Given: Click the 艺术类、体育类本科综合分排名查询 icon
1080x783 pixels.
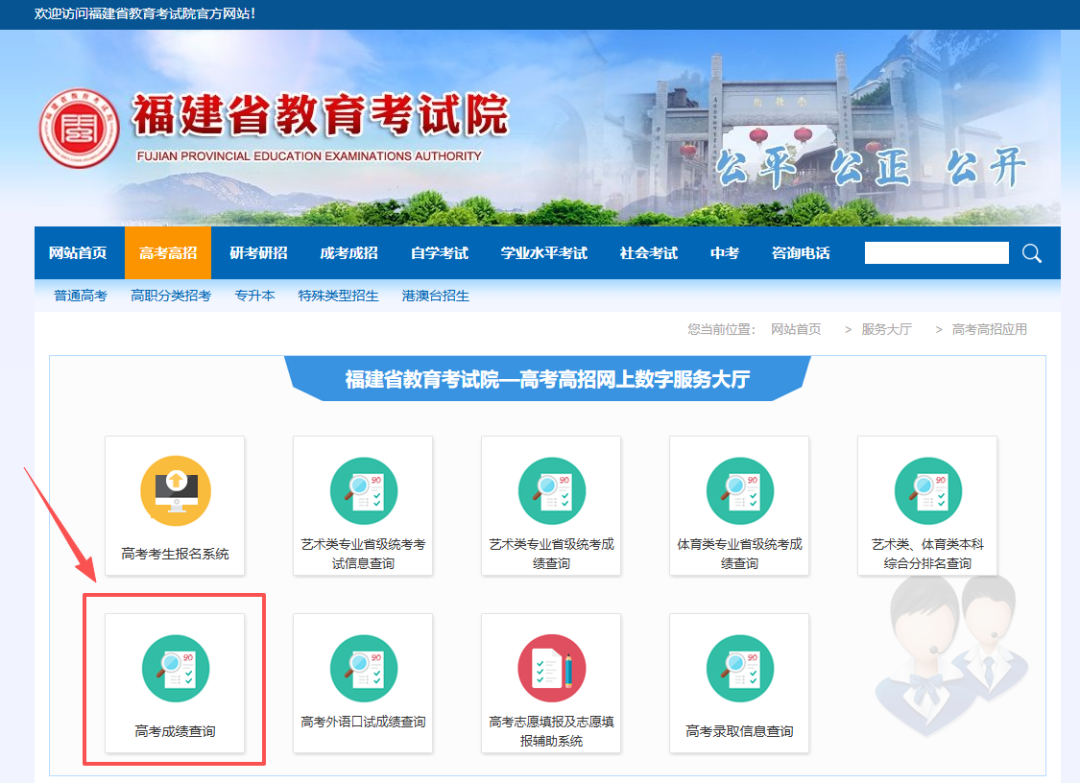Looking at the screenshot, I should (928, 490).
